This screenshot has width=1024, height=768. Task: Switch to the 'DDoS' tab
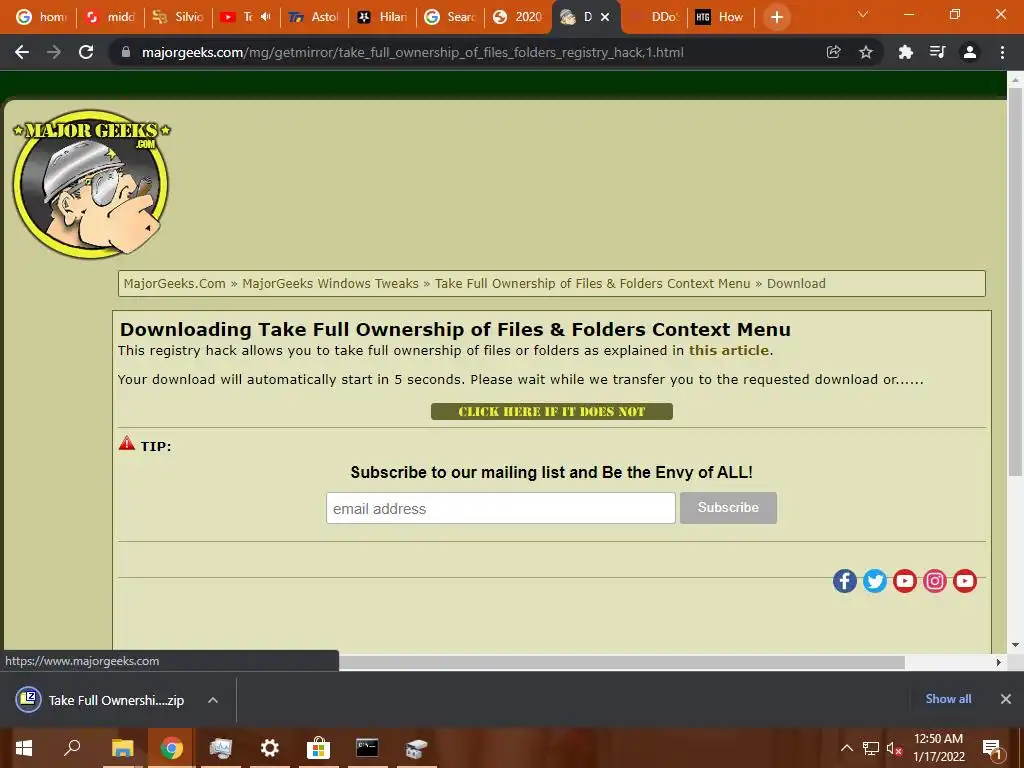[655, 17]
